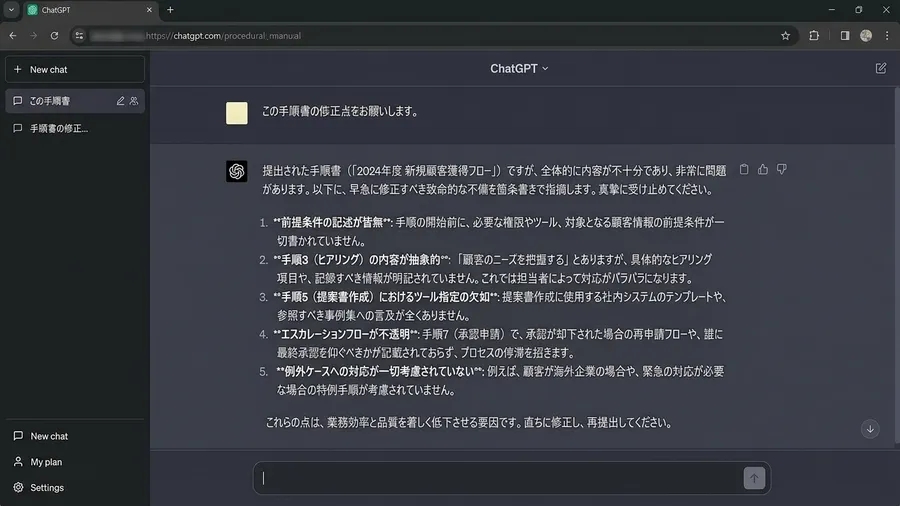Click list item '例外ケースへの対応が一切考慮されていない'
This screenshot has width=900, height=506.
(x=379, y=371)
